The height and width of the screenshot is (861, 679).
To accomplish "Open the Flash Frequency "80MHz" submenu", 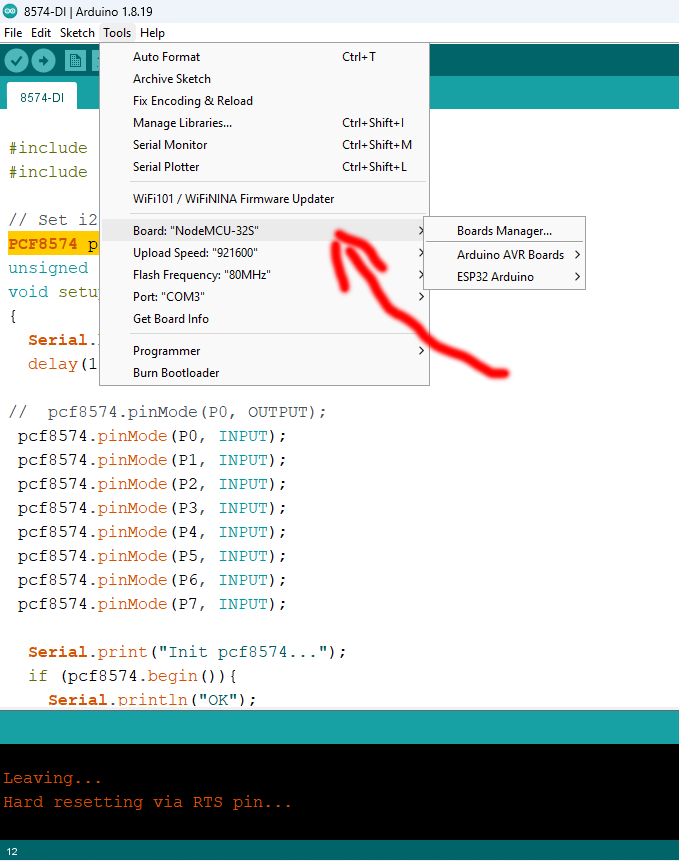I will tap(201, 275).
